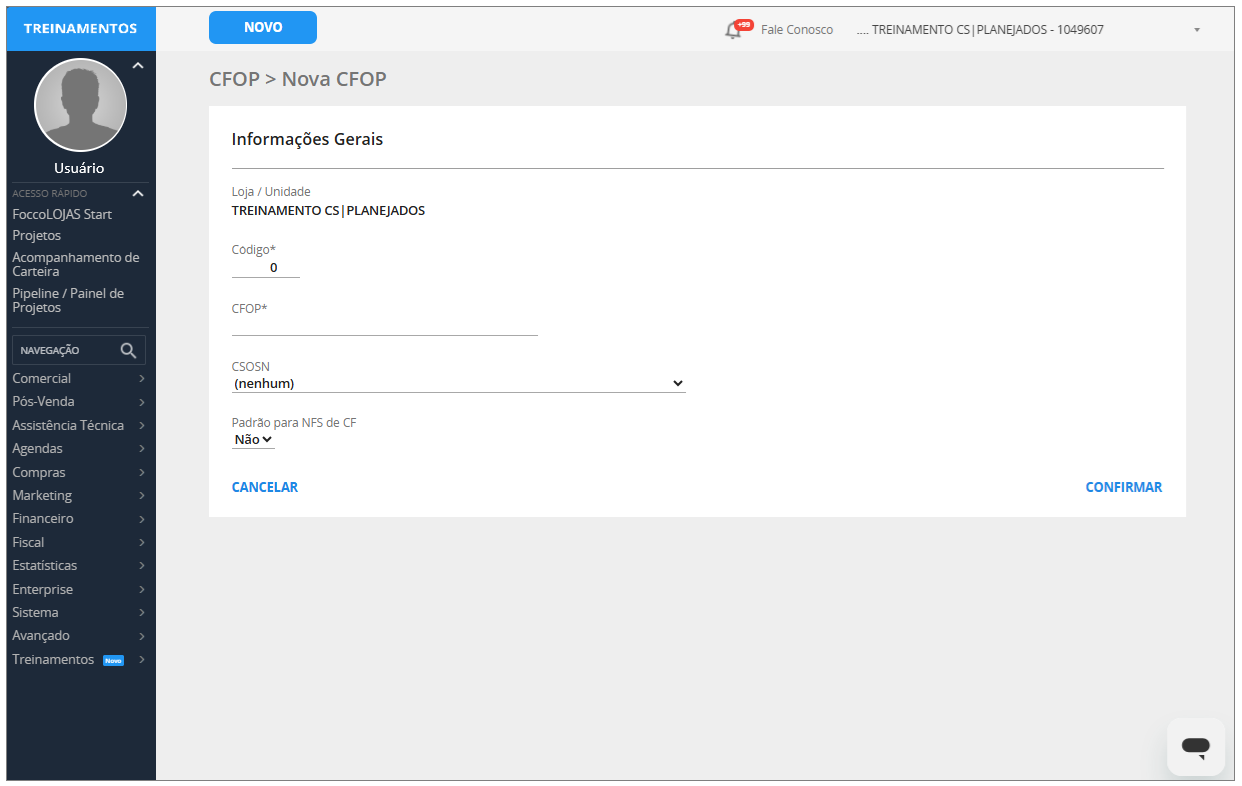Click the user avatar picture
The image size is (1242, 786).
81,105
